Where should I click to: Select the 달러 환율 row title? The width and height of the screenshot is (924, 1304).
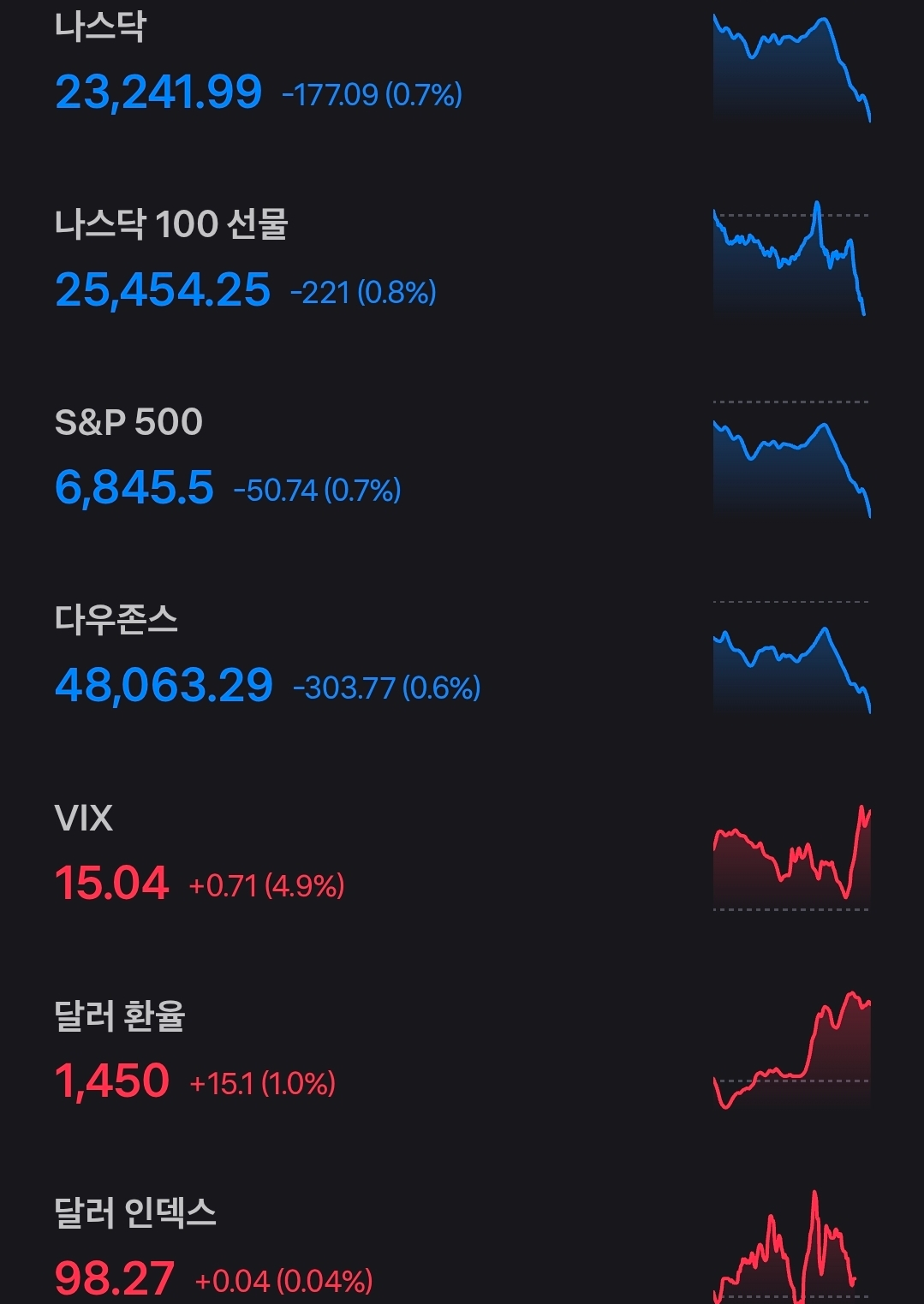(120, 1016)
